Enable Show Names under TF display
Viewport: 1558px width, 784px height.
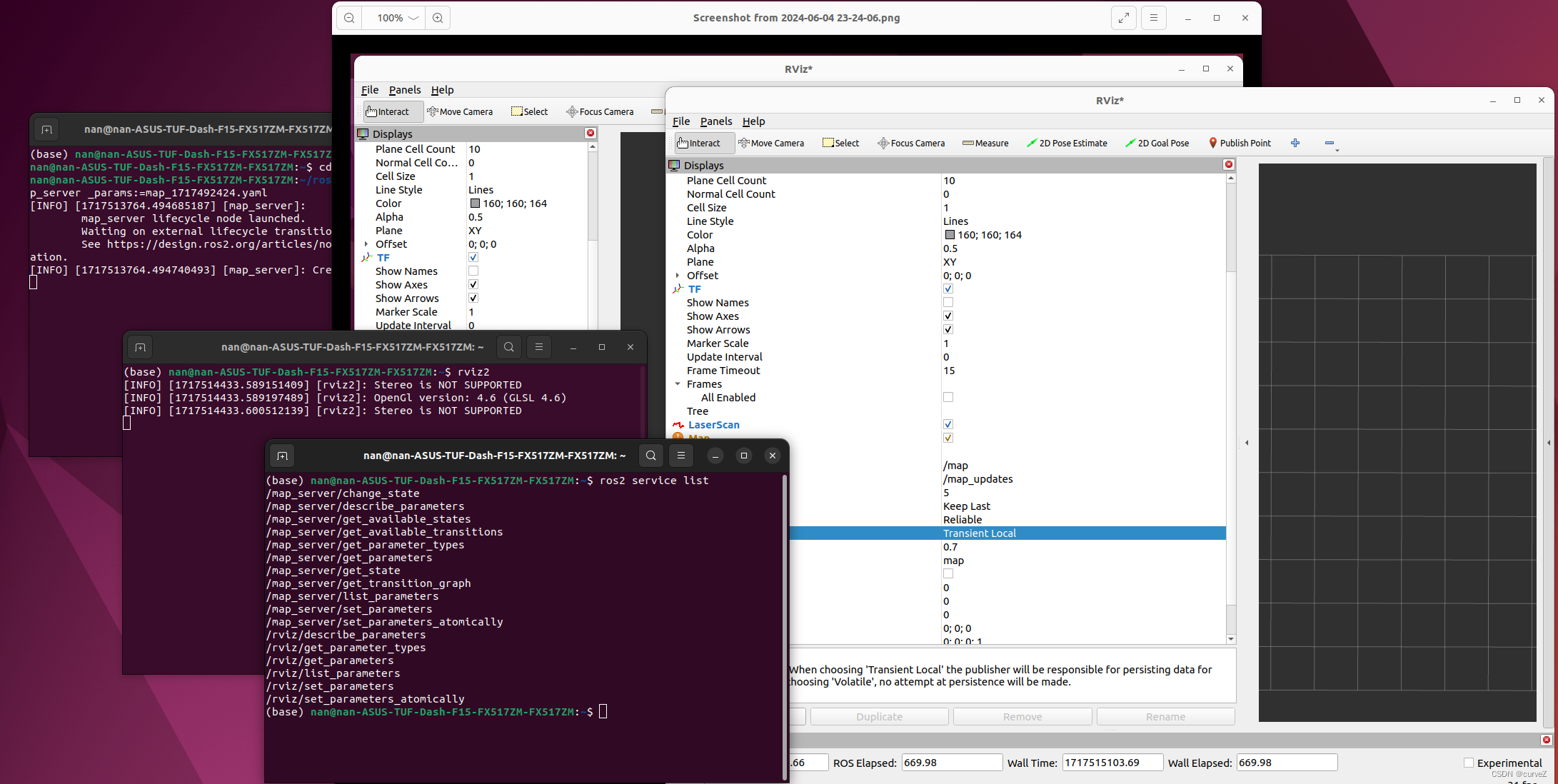(948, 302)
